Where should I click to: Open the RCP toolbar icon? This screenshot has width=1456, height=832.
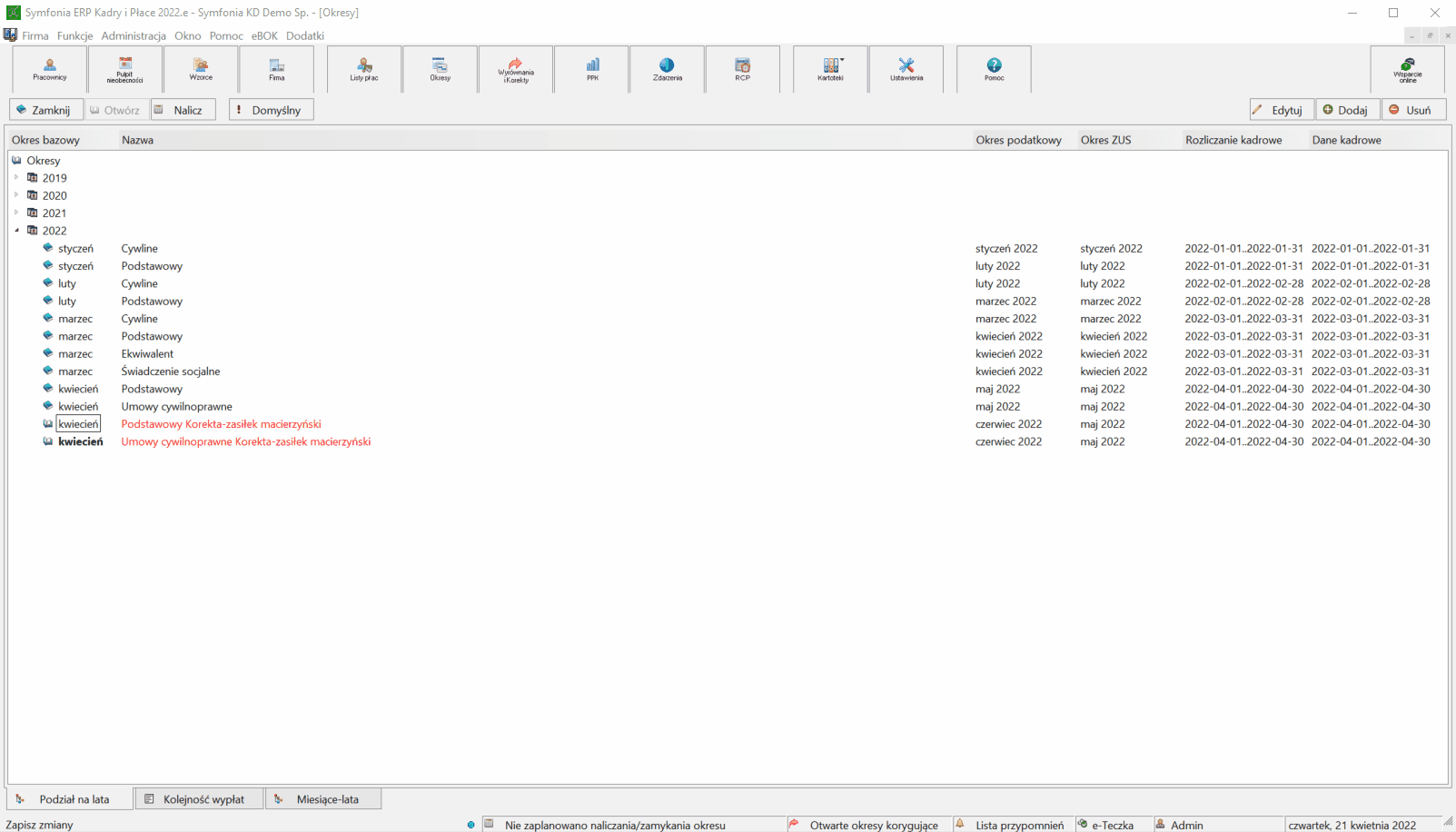click(743, 69)
